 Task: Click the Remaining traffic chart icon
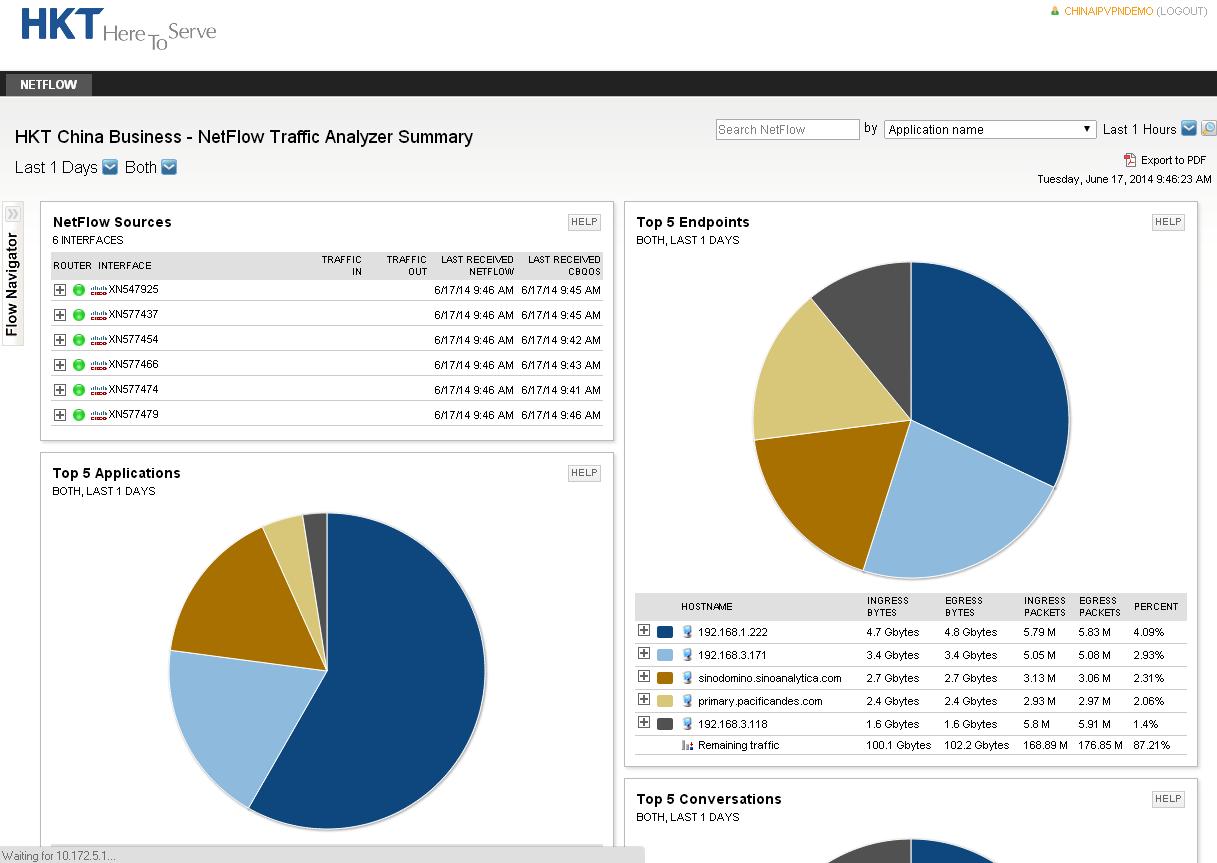(x=687, y=745)
